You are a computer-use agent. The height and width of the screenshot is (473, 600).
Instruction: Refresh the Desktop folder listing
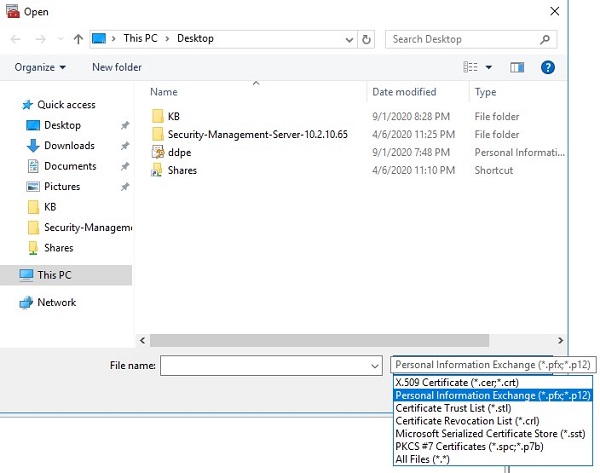click(x=366, y=39)
